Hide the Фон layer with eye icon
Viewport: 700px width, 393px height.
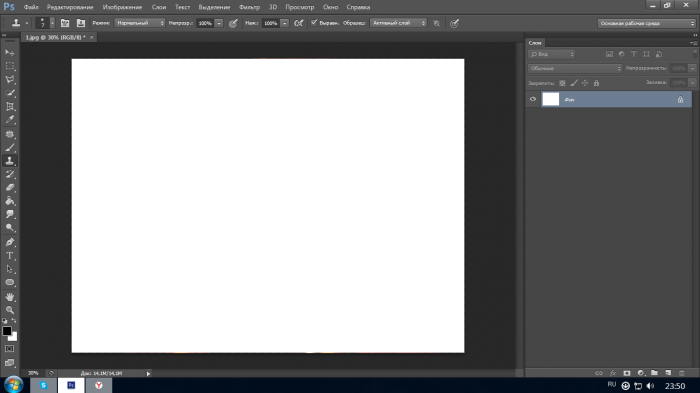coord(533,99)
